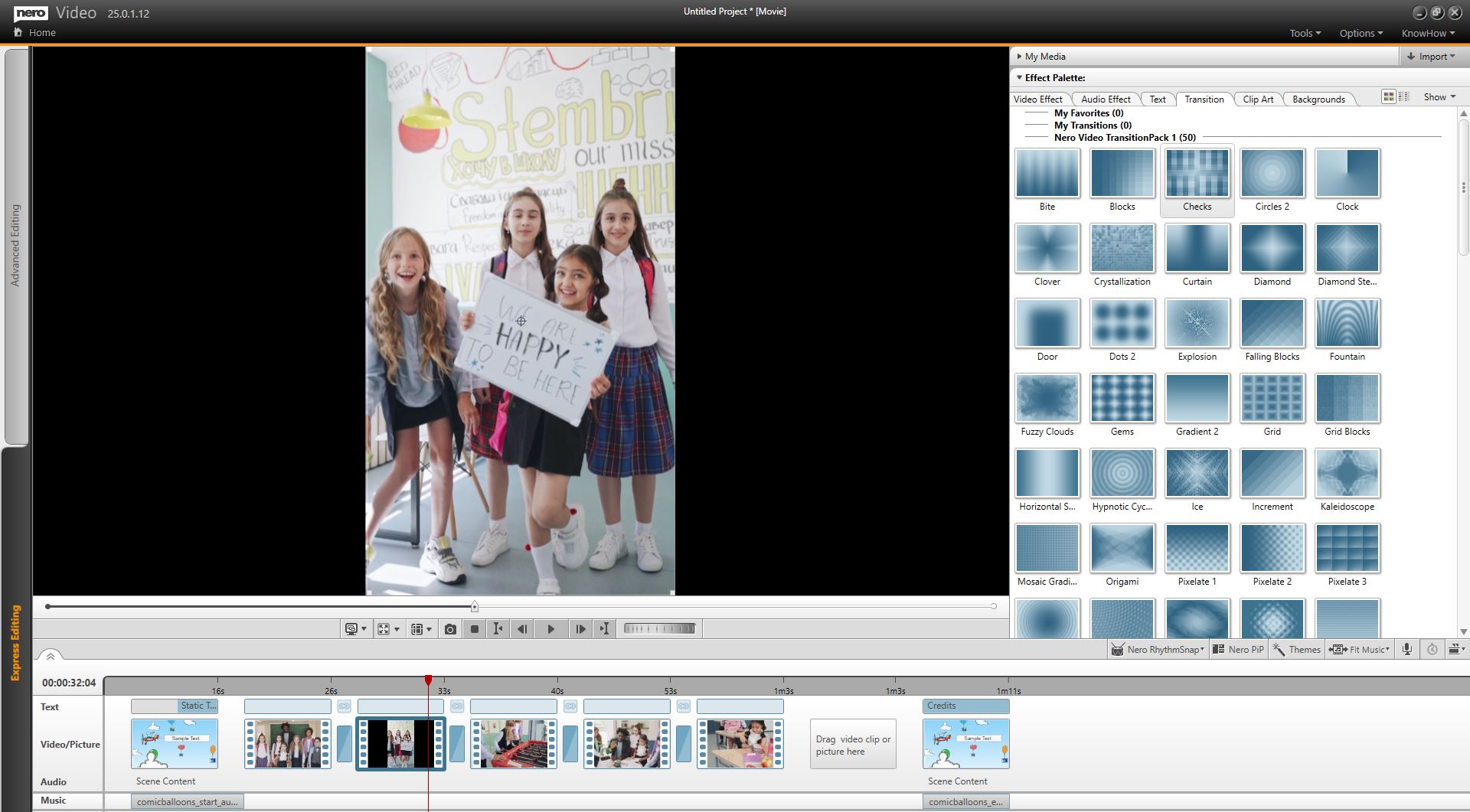Click the microphone record narration icon
Viewport: 1470px width, 812px height.
pos(1407,649)
